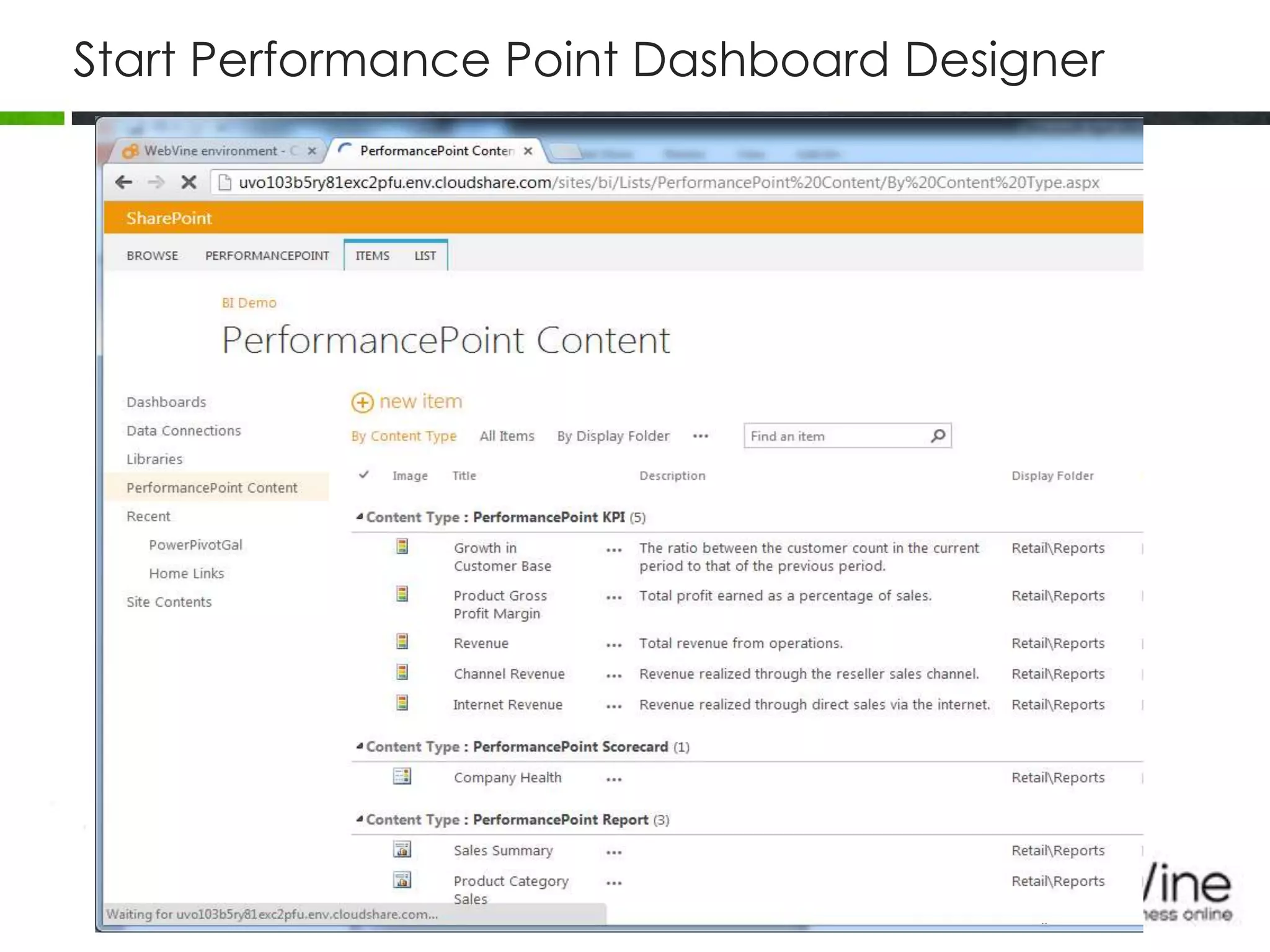Collapse the PerformancePoint Scorecard group

(x=360, y=746)
